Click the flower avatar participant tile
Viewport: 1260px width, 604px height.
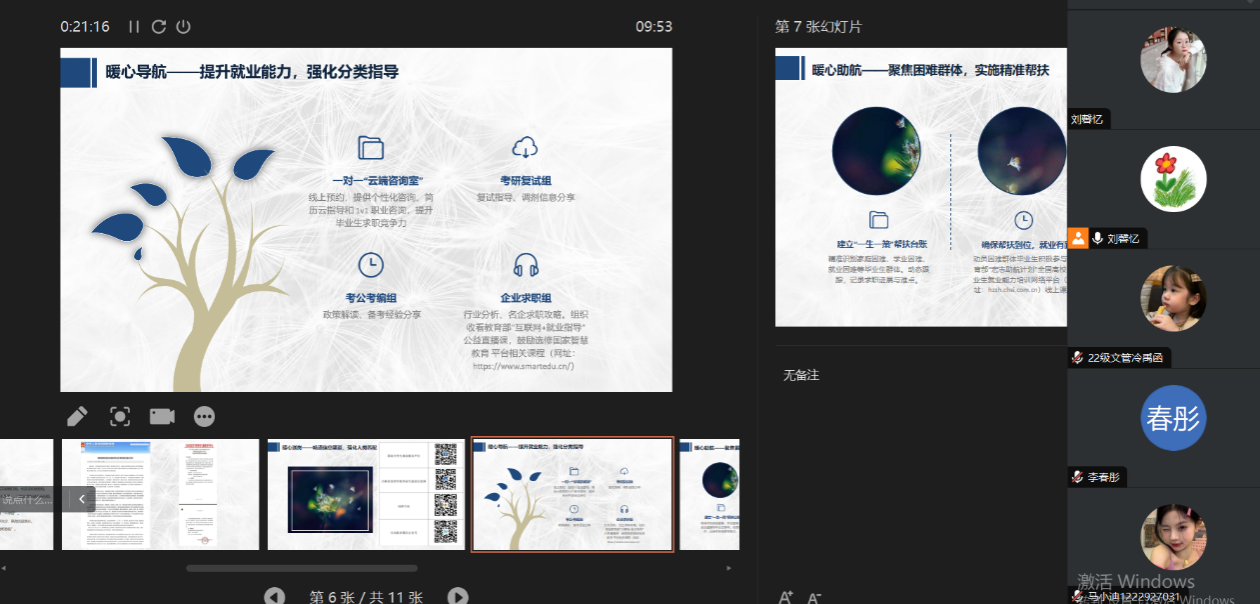1173,180
